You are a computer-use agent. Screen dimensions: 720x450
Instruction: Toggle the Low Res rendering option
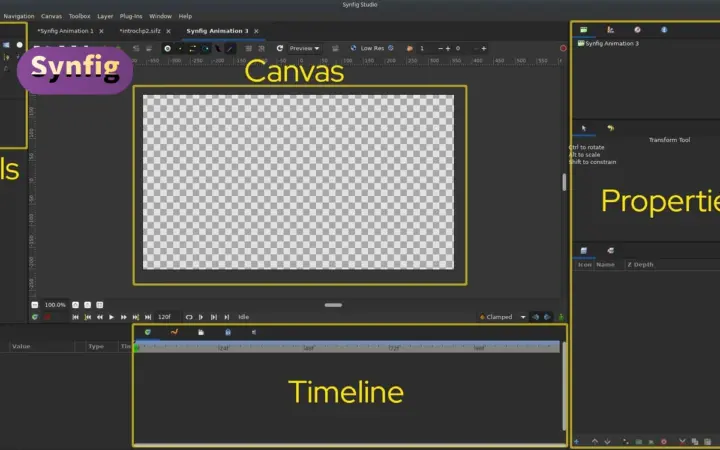click(x=372, y=48)
